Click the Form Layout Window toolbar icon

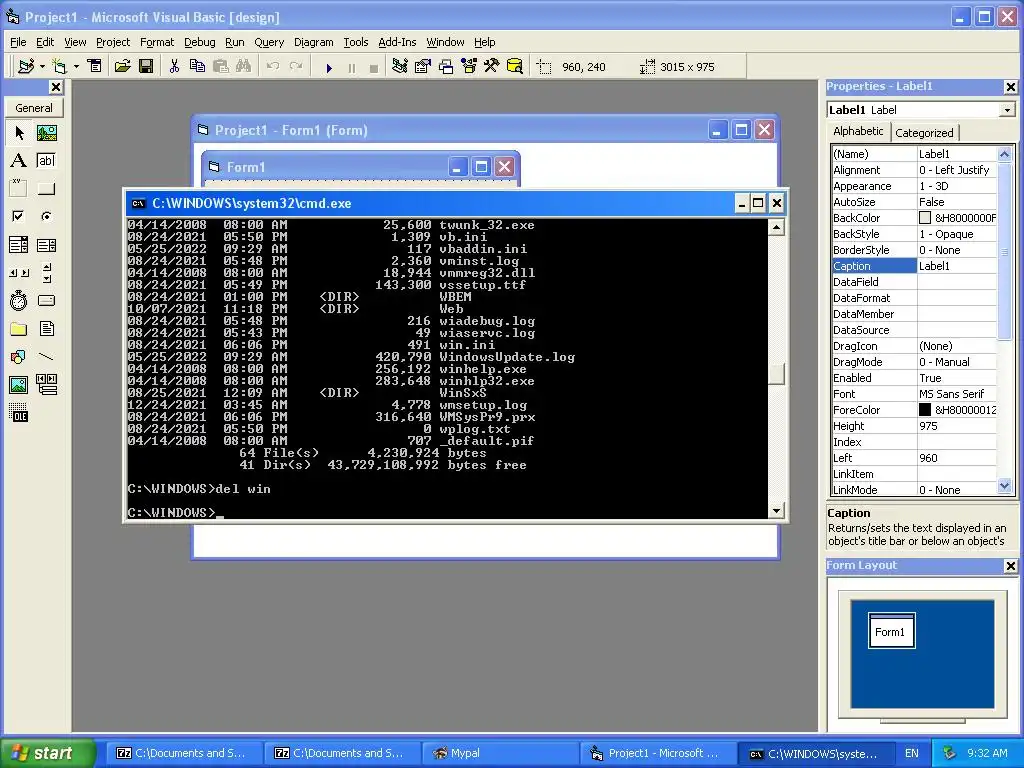tap(446, 67)
